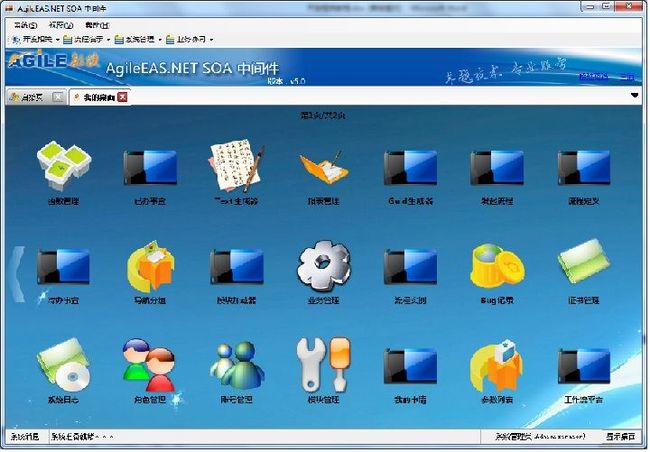Open the 帮助(H) menu
This screenshot has width=650, height=452.
[97, 25]
